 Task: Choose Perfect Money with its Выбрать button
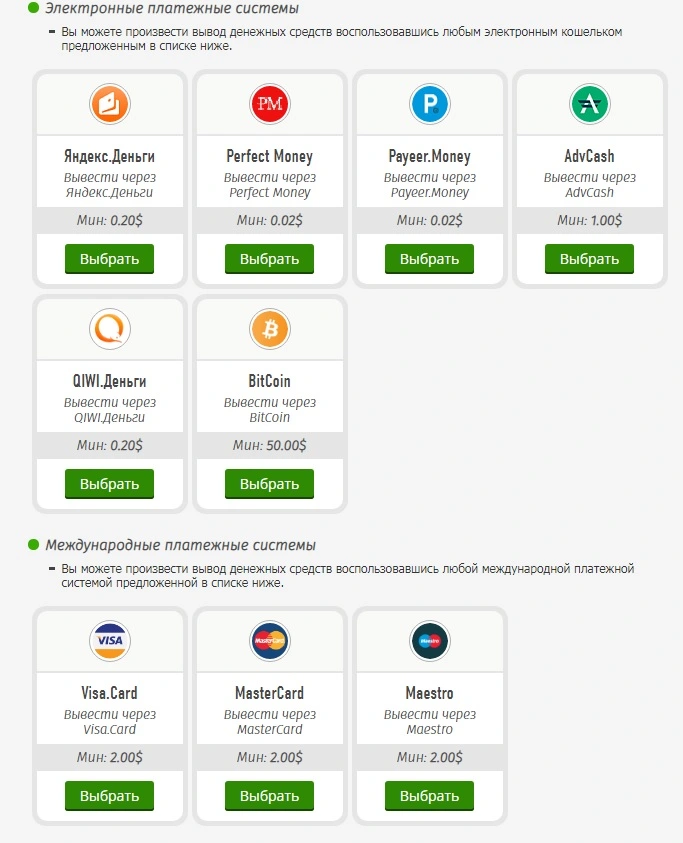(269, 259)
